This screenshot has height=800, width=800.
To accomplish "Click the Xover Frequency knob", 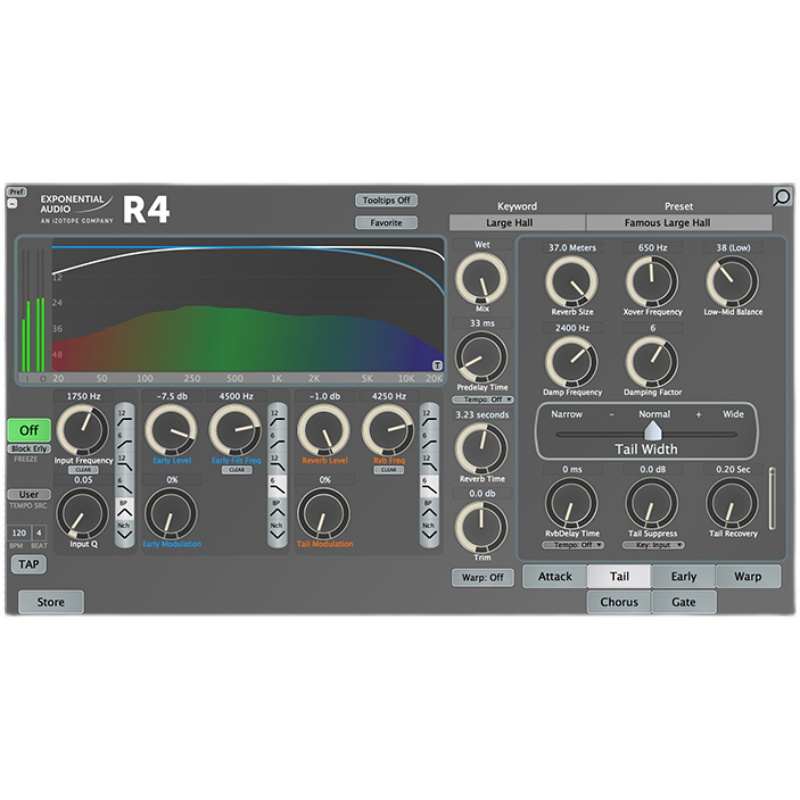I will 653,282.
